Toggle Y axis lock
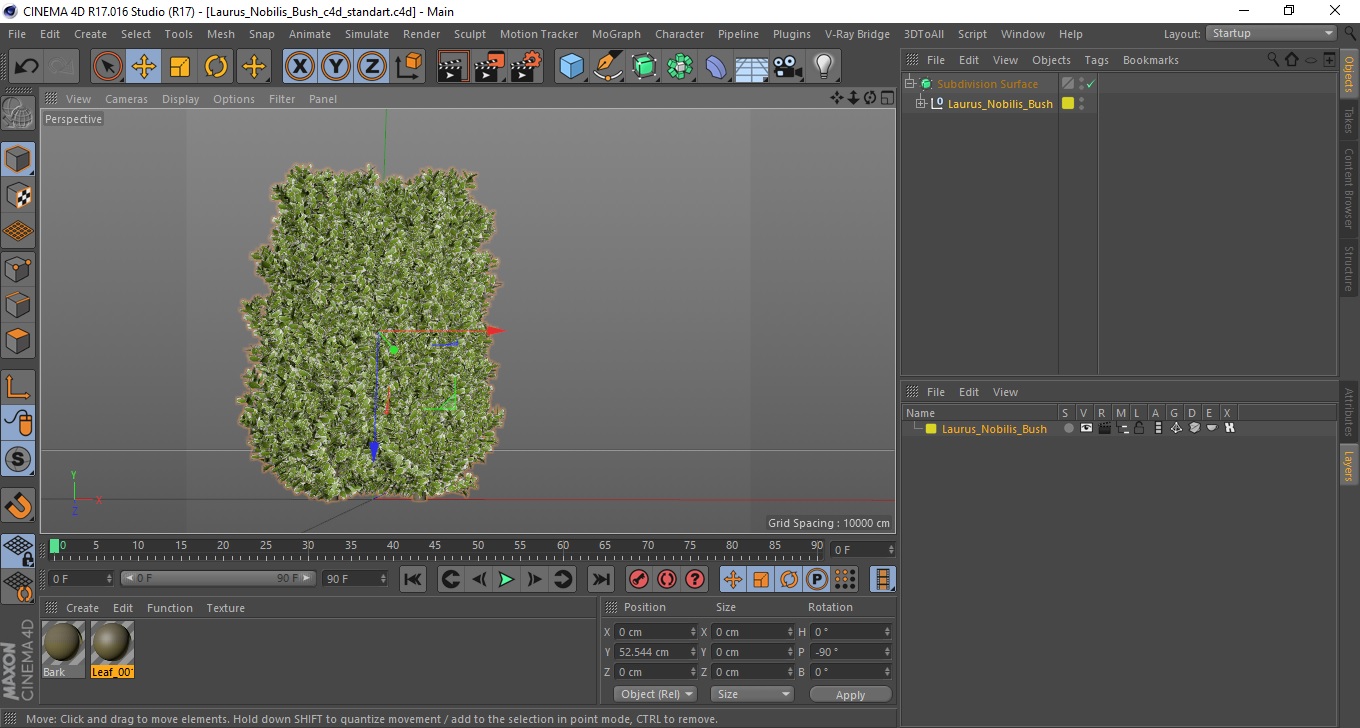Screen dimensions: 1360x728 click(336, 67)
